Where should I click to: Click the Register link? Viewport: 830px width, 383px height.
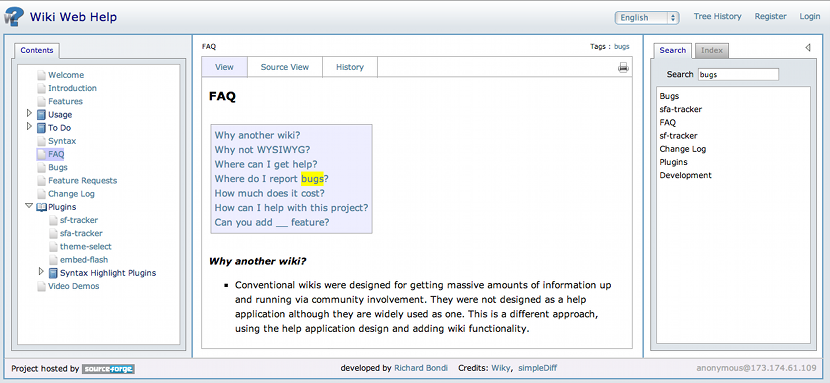coord(771,16)
